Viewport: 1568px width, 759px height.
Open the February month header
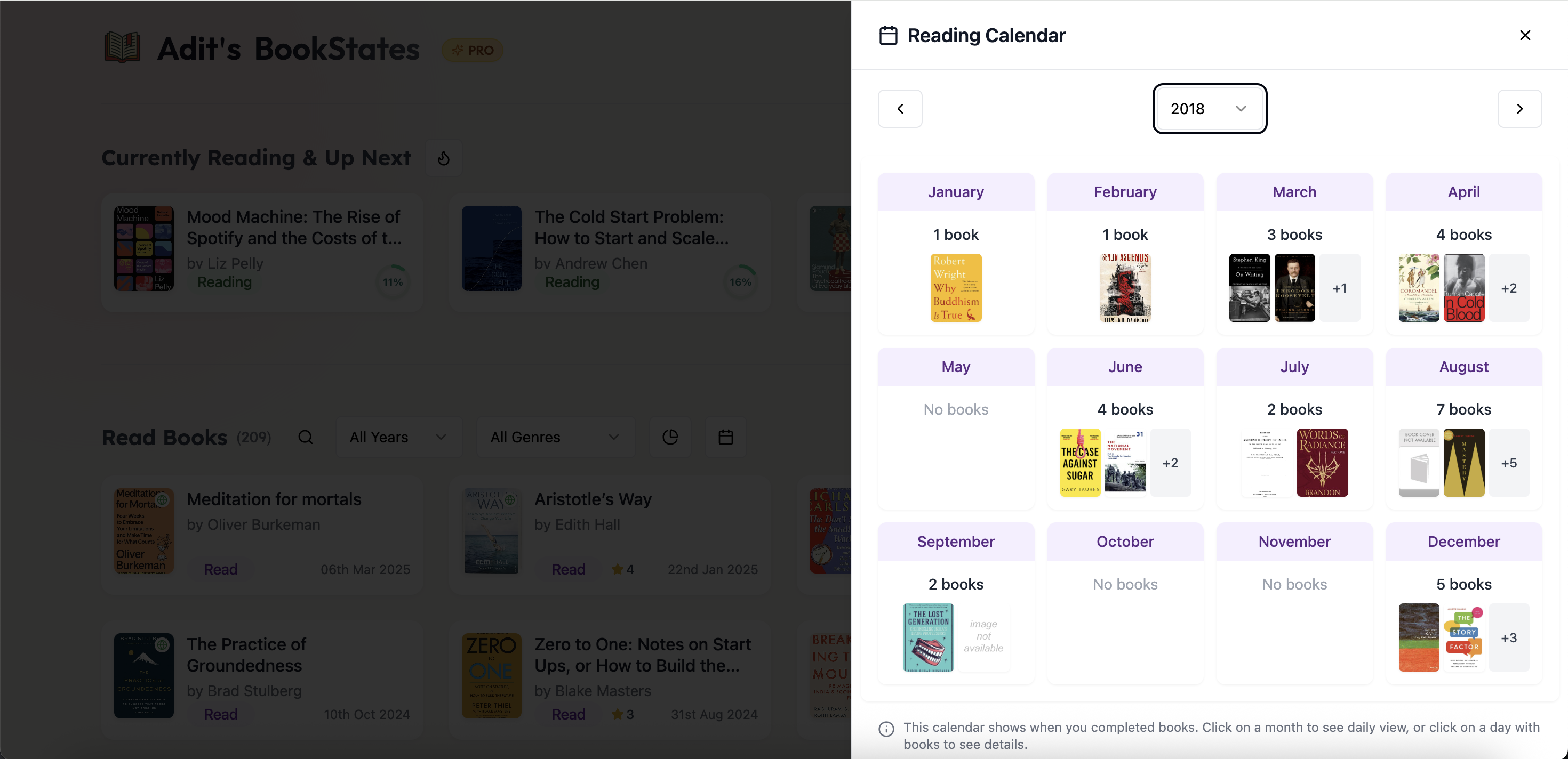tap(1125, 192)
